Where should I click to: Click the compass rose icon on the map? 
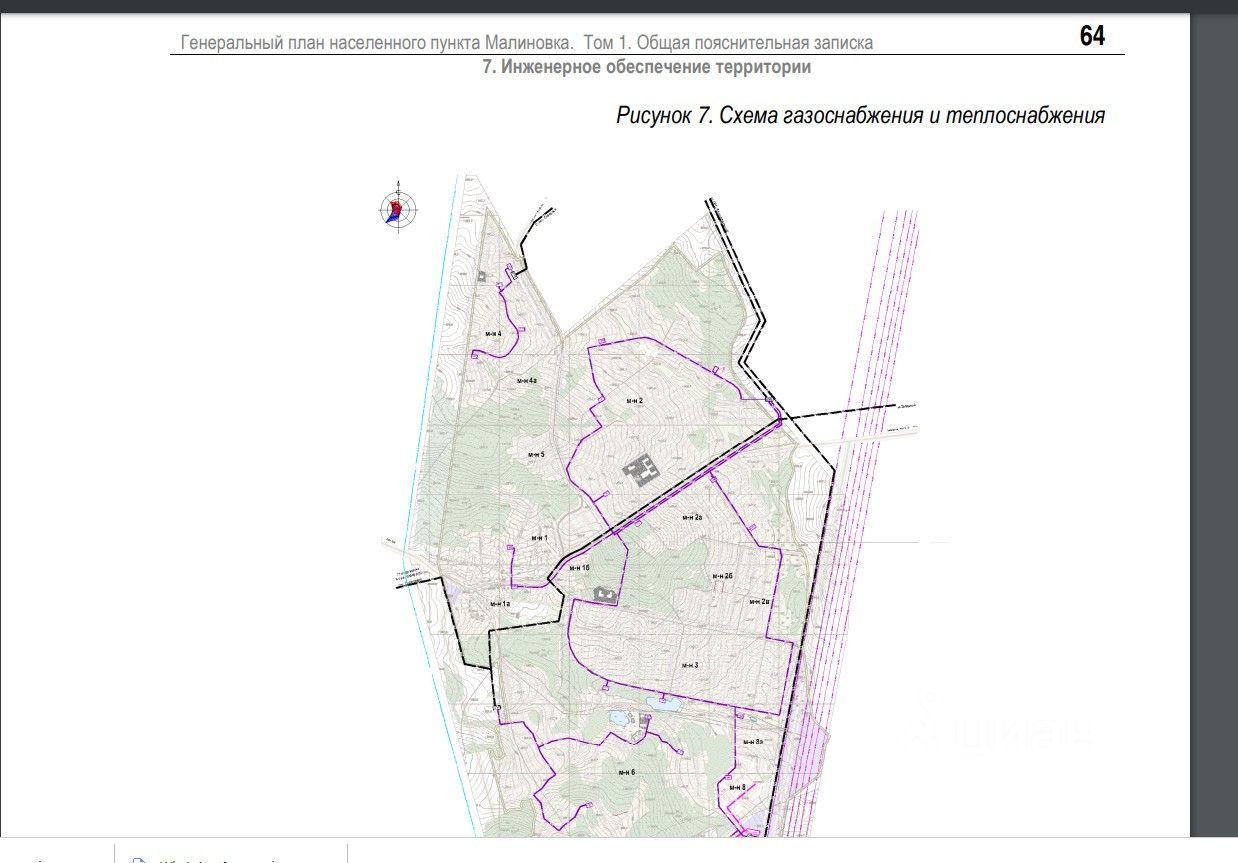398,210
